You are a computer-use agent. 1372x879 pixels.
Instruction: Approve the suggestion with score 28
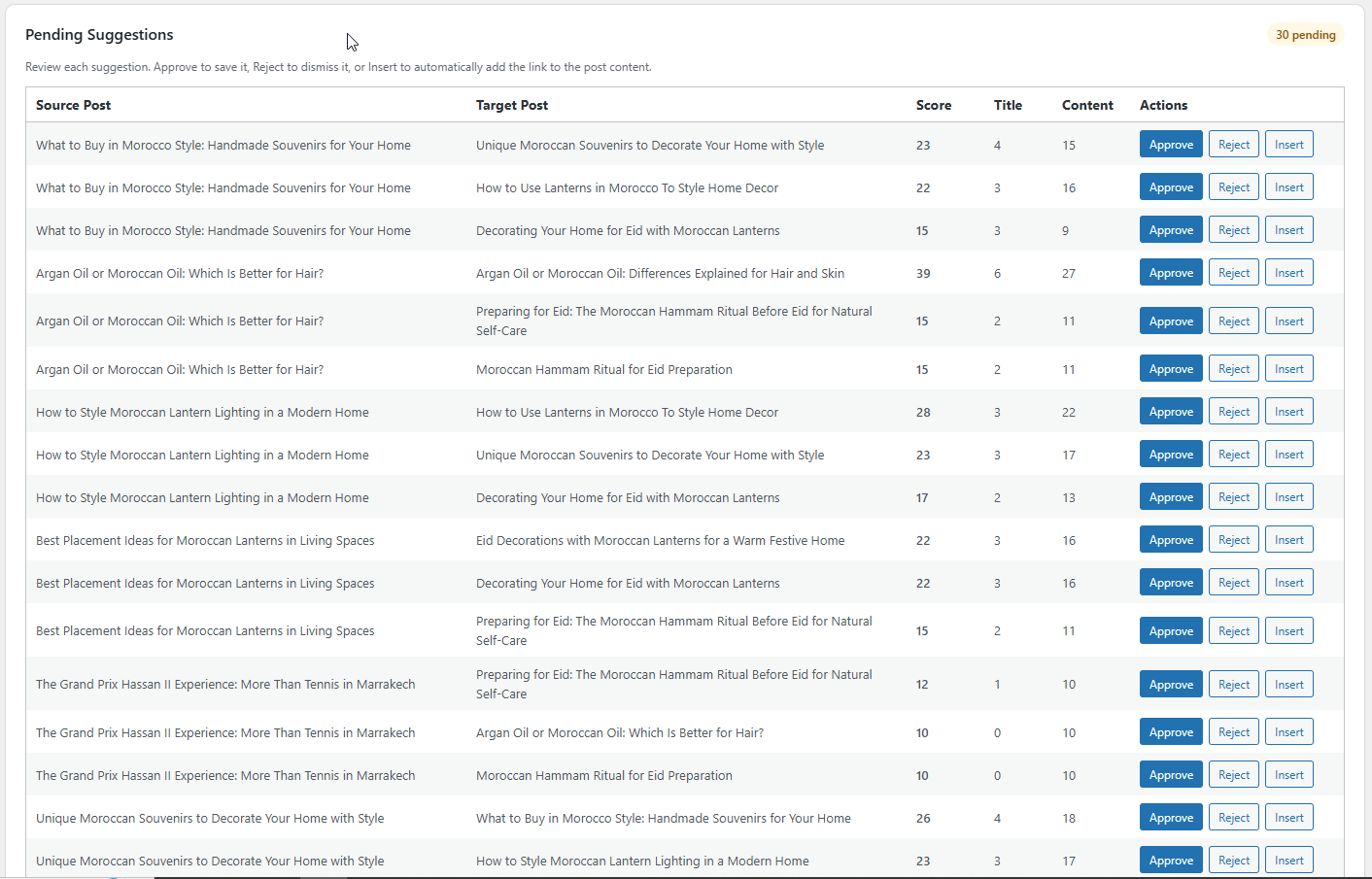click(x=1171, y=412)
